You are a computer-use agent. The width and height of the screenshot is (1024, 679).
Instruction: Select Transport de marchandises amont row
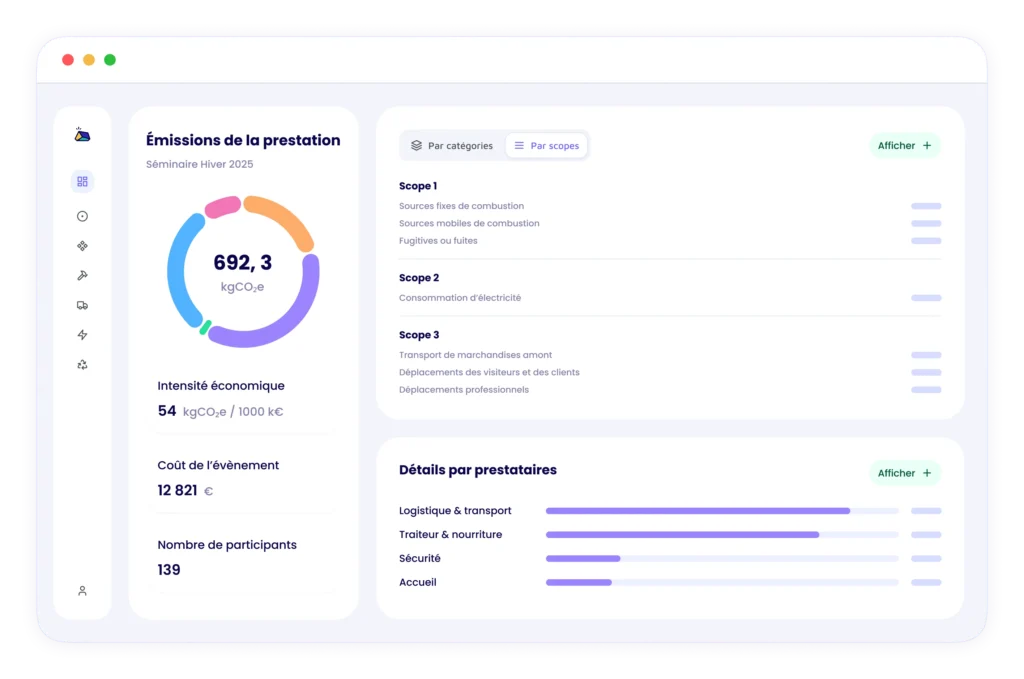point(670,355)
